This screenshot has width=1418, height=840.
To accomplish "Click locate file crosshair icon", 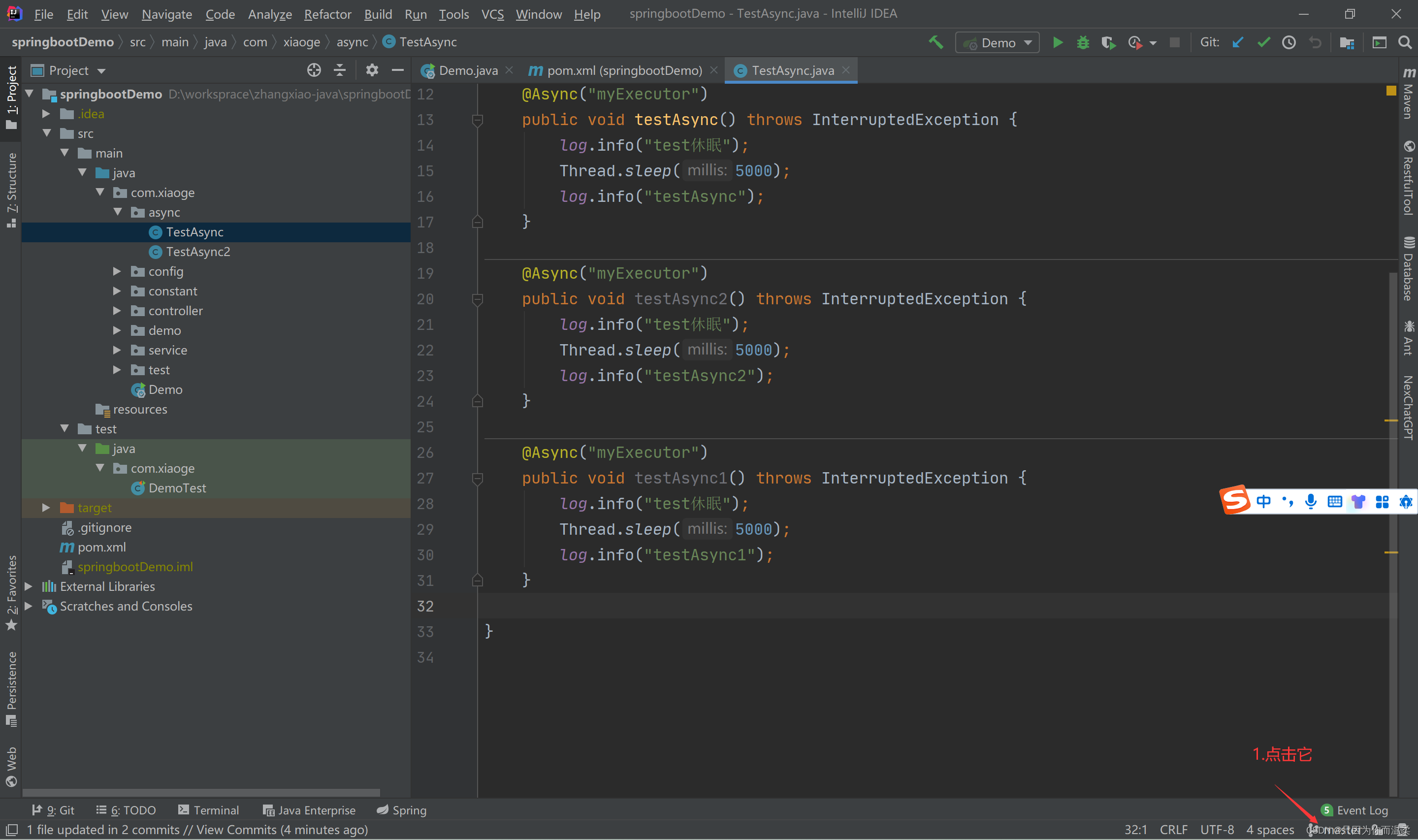I will pyautogui.click(x=314, y=70).
